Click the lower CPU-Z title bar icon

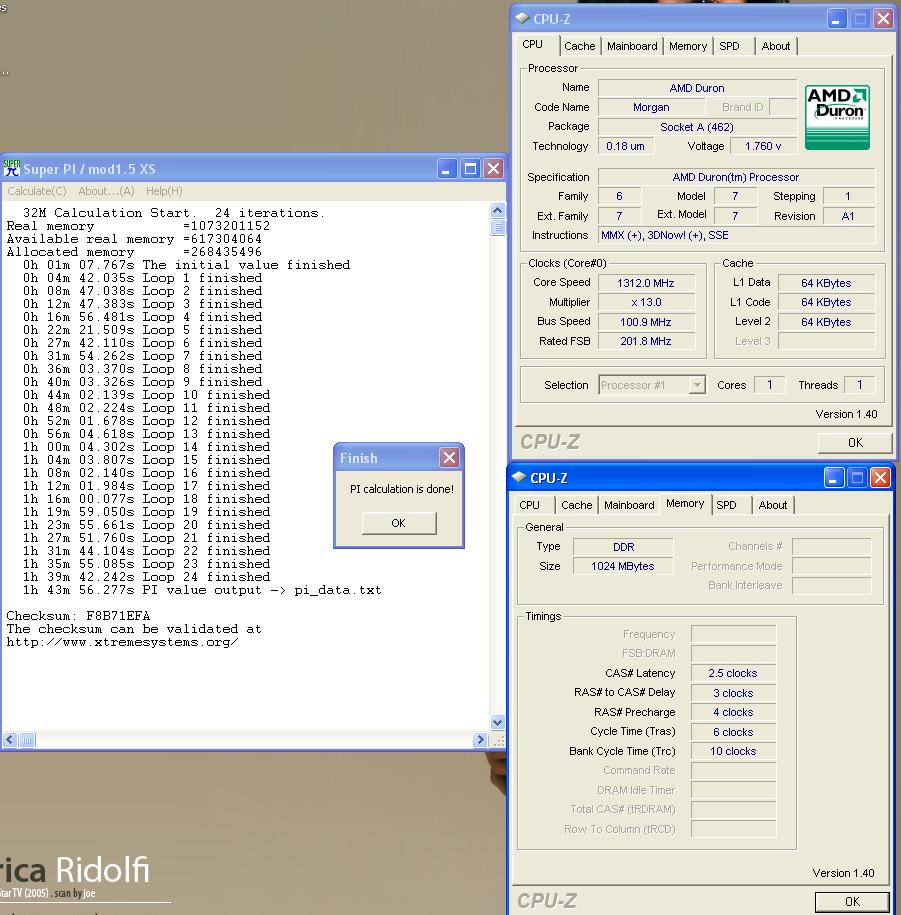pos(519,478)
